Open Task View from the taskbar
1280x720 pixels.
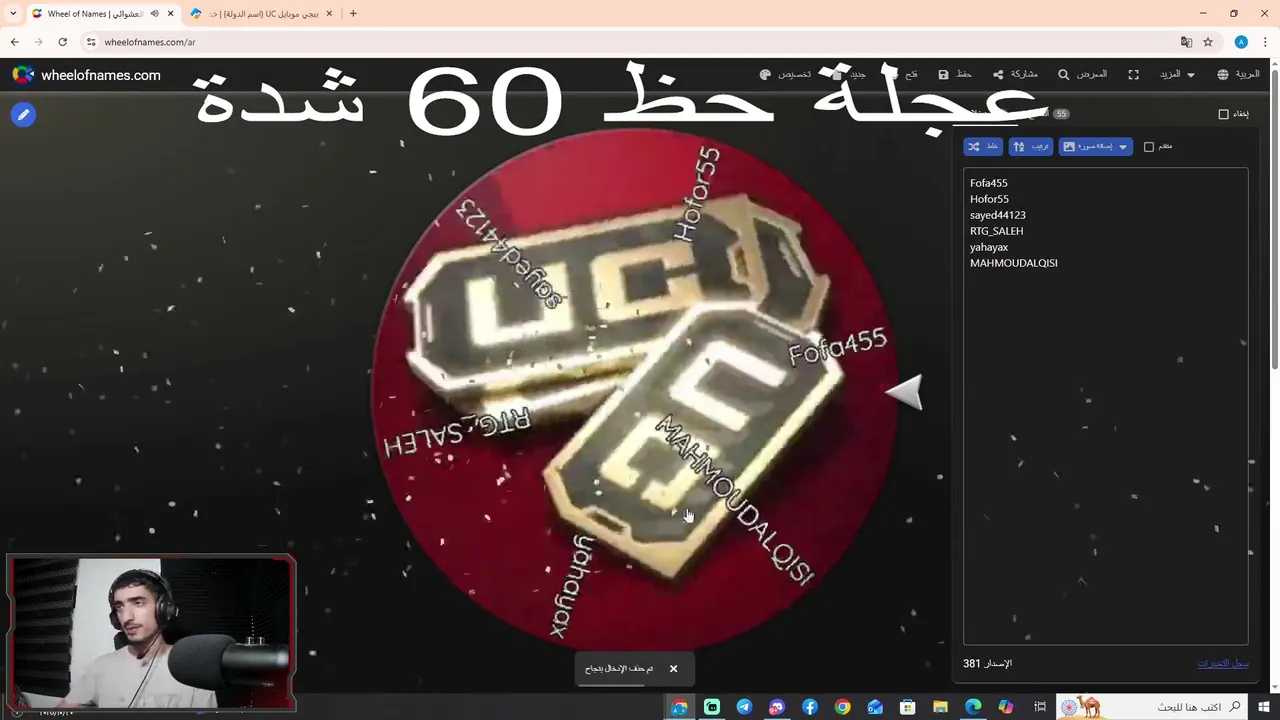tap(1040, 707)
